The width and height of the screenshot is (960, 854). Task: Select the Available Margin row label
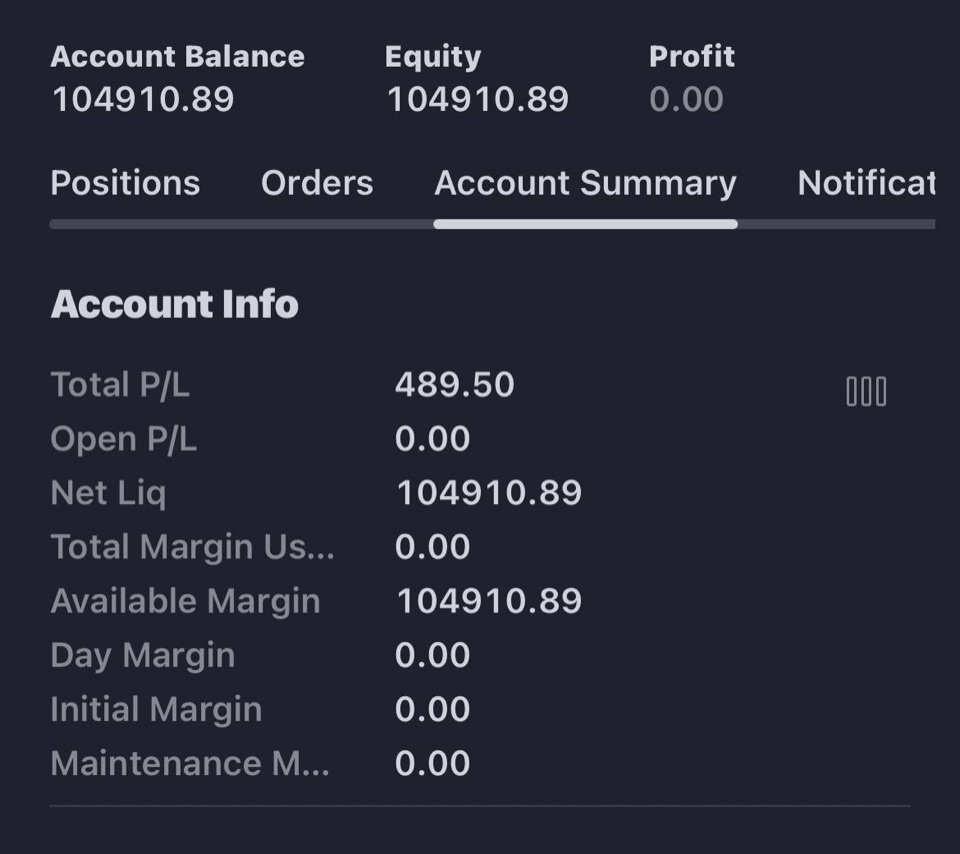(x=186, y=601)
